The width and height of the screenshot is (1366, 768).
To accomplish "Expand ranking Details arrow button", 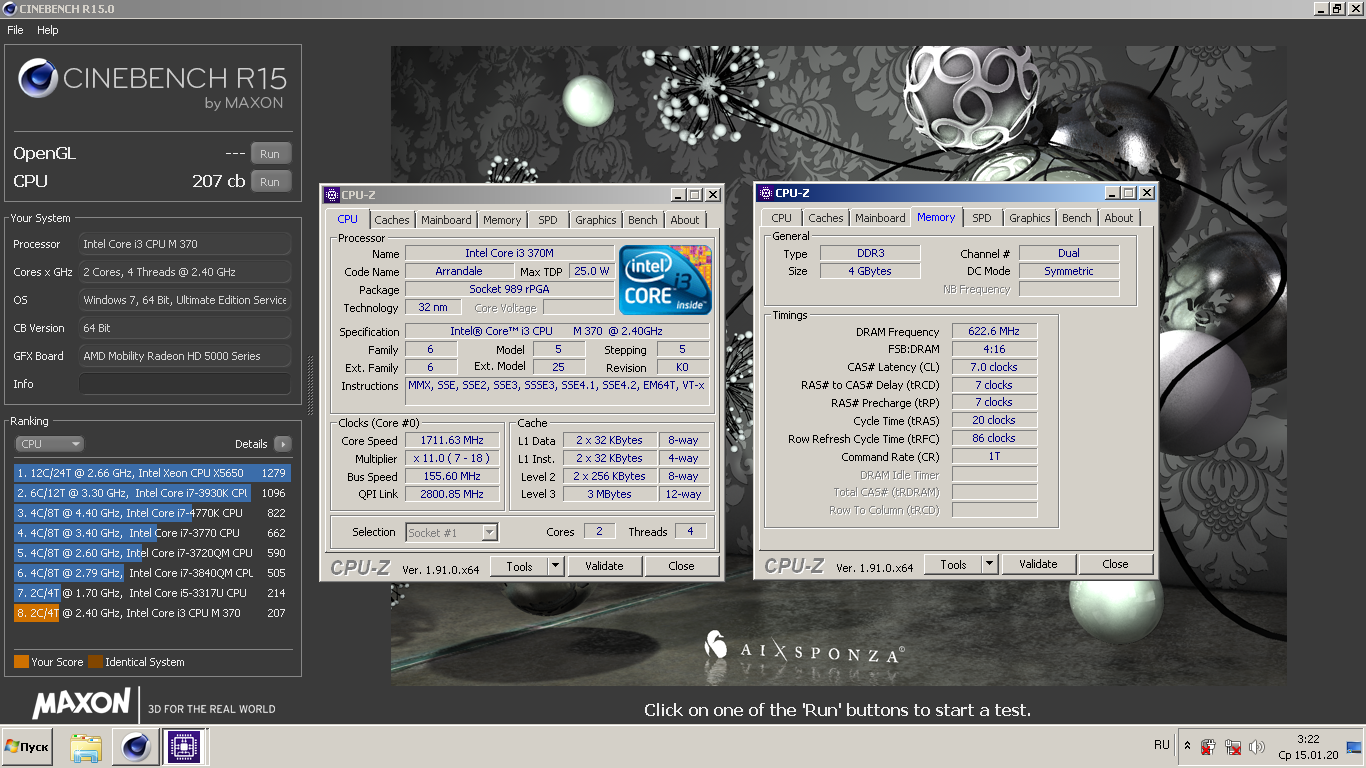I will pyautogui.click(x=282, y=444).
